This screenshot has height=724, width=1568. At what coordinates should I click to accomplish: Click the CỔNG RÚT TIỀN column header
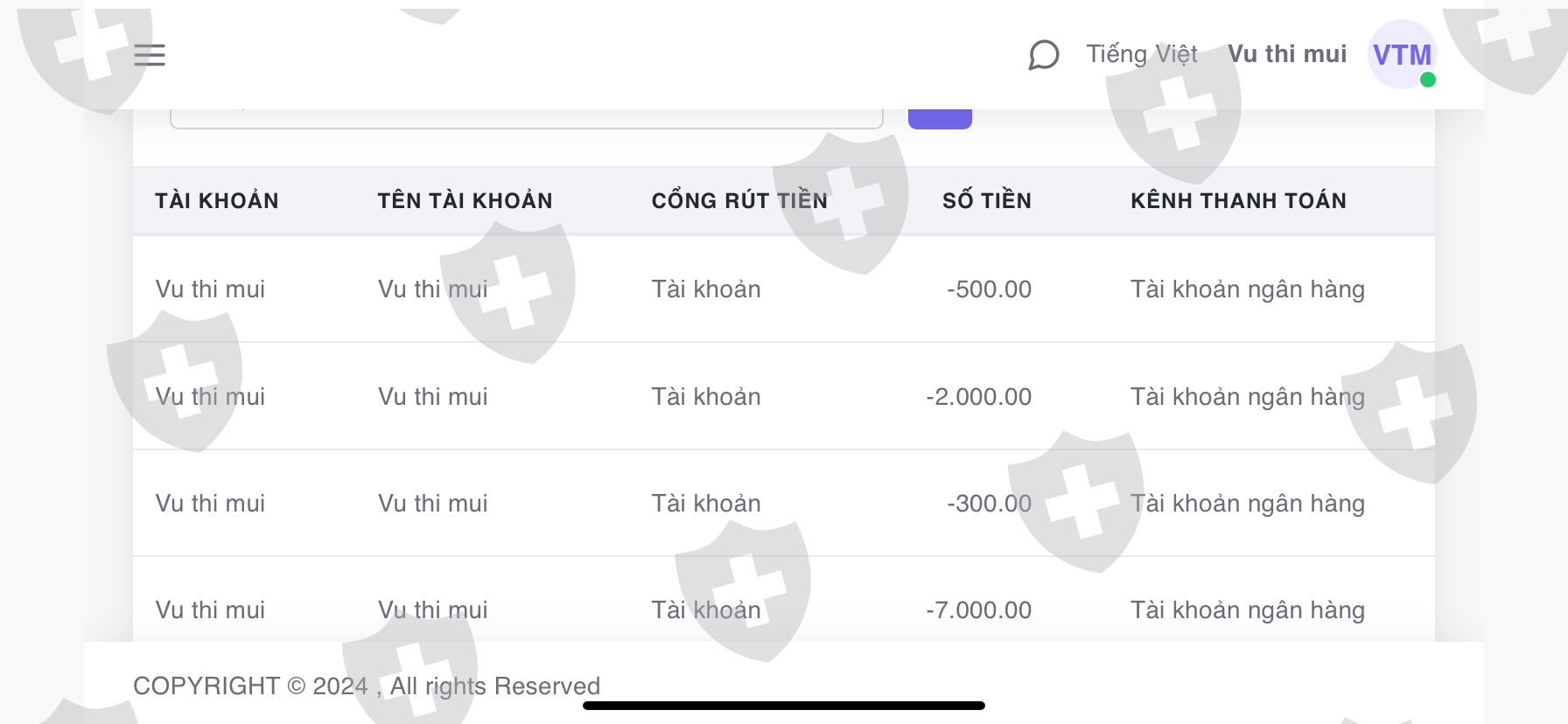pyautogui.click(x=739, y=201)
